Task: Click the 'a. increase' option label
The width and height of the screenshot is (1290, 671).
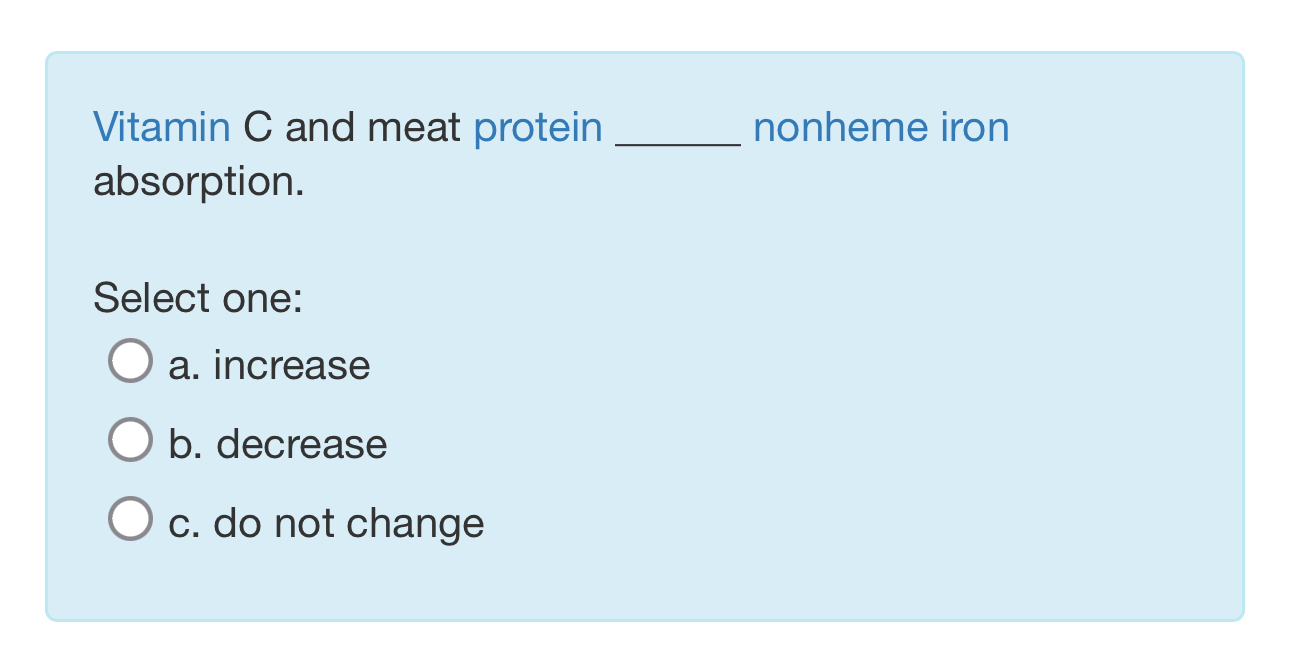Action: 268,364
